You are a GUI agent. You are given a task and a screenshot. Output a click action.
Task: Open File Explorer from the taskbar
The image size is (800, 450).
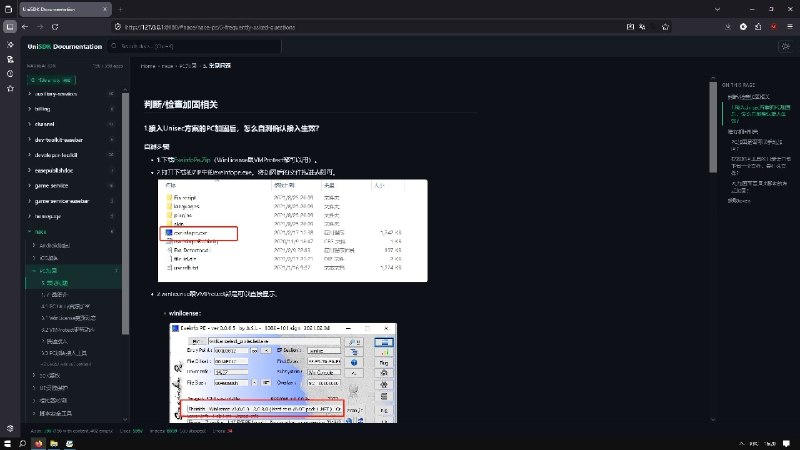pos(54,444)
